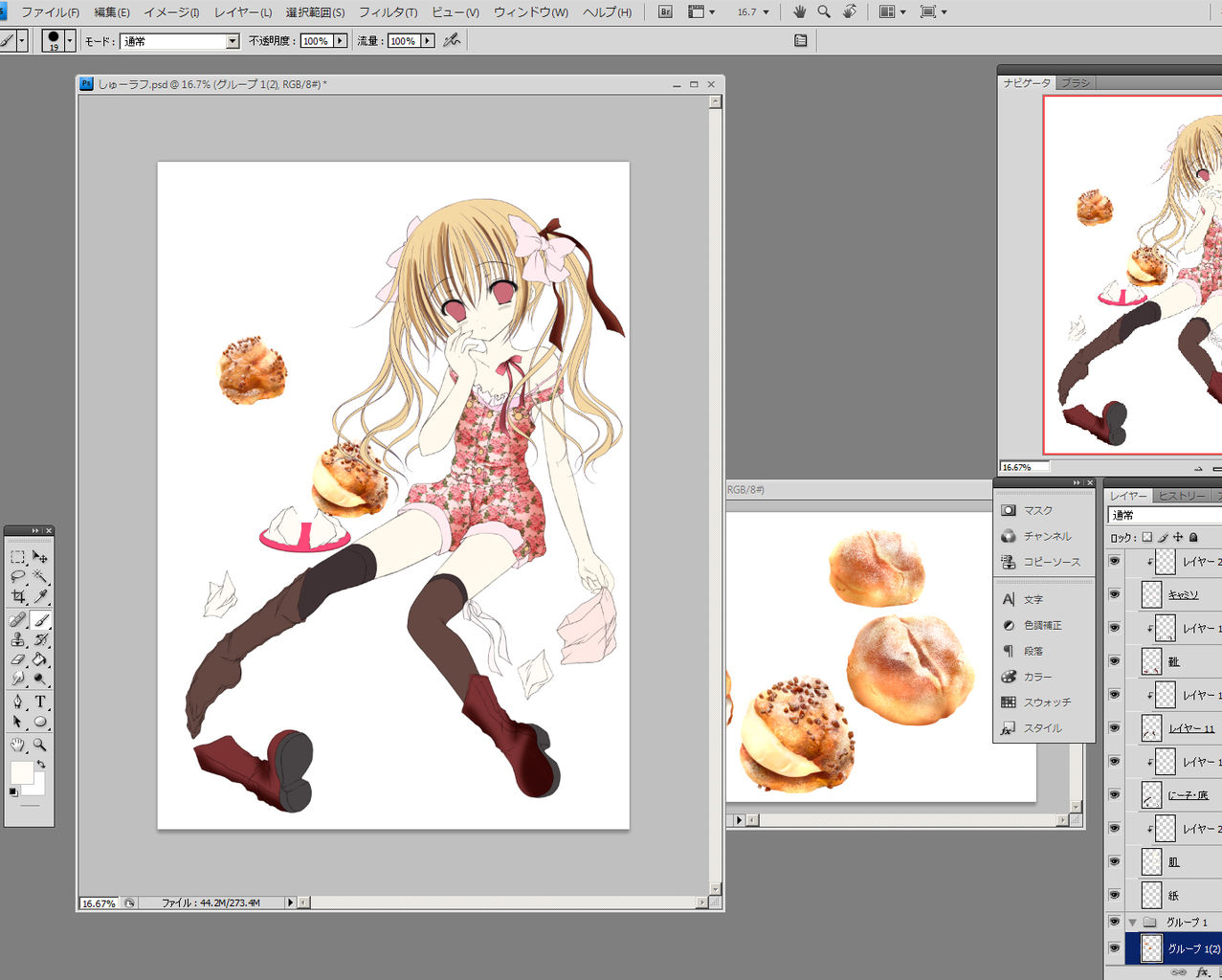This screenshot has width=1222, height=980.
Task: Switch to the ヒストリー tab
Action: (1182, 496)
